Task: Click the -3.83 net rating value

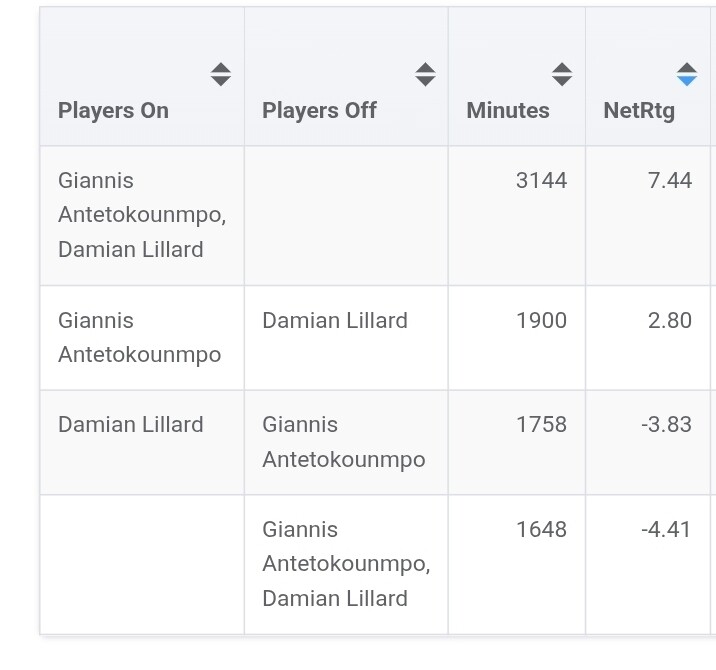Action: tap(666, 424)
